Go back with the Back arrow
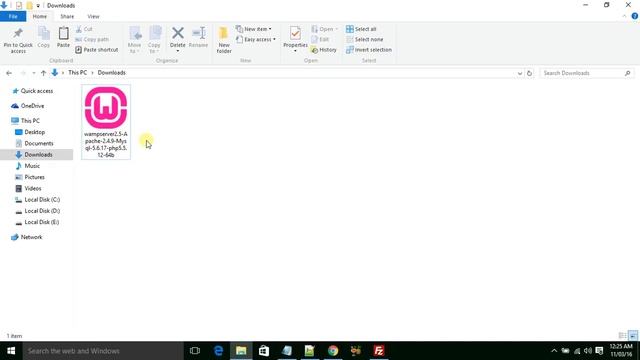Screen dimensions: 640x360 tap(9, 73)
